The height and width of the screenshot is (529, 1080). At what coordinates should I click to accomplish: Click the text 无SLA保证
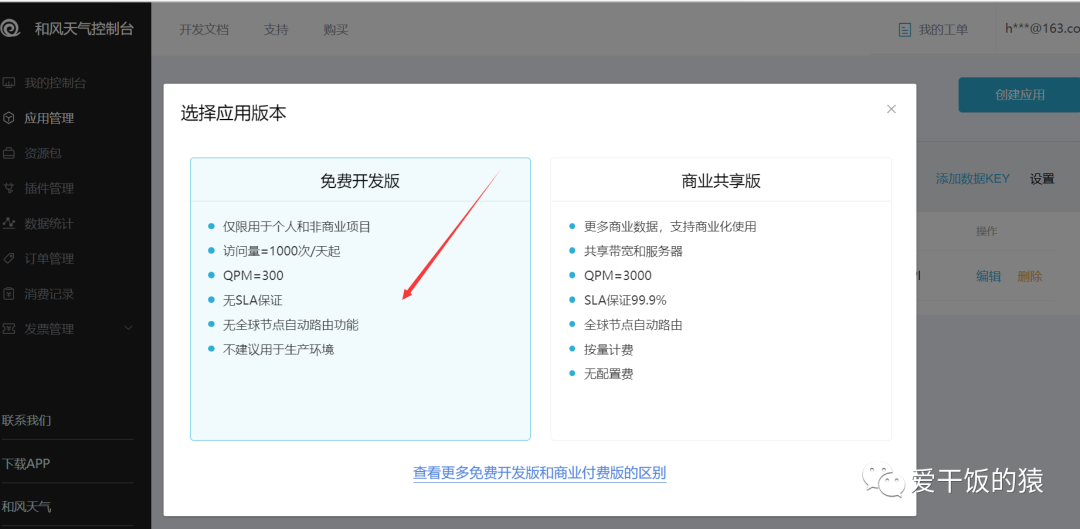(x=253, y=300)
